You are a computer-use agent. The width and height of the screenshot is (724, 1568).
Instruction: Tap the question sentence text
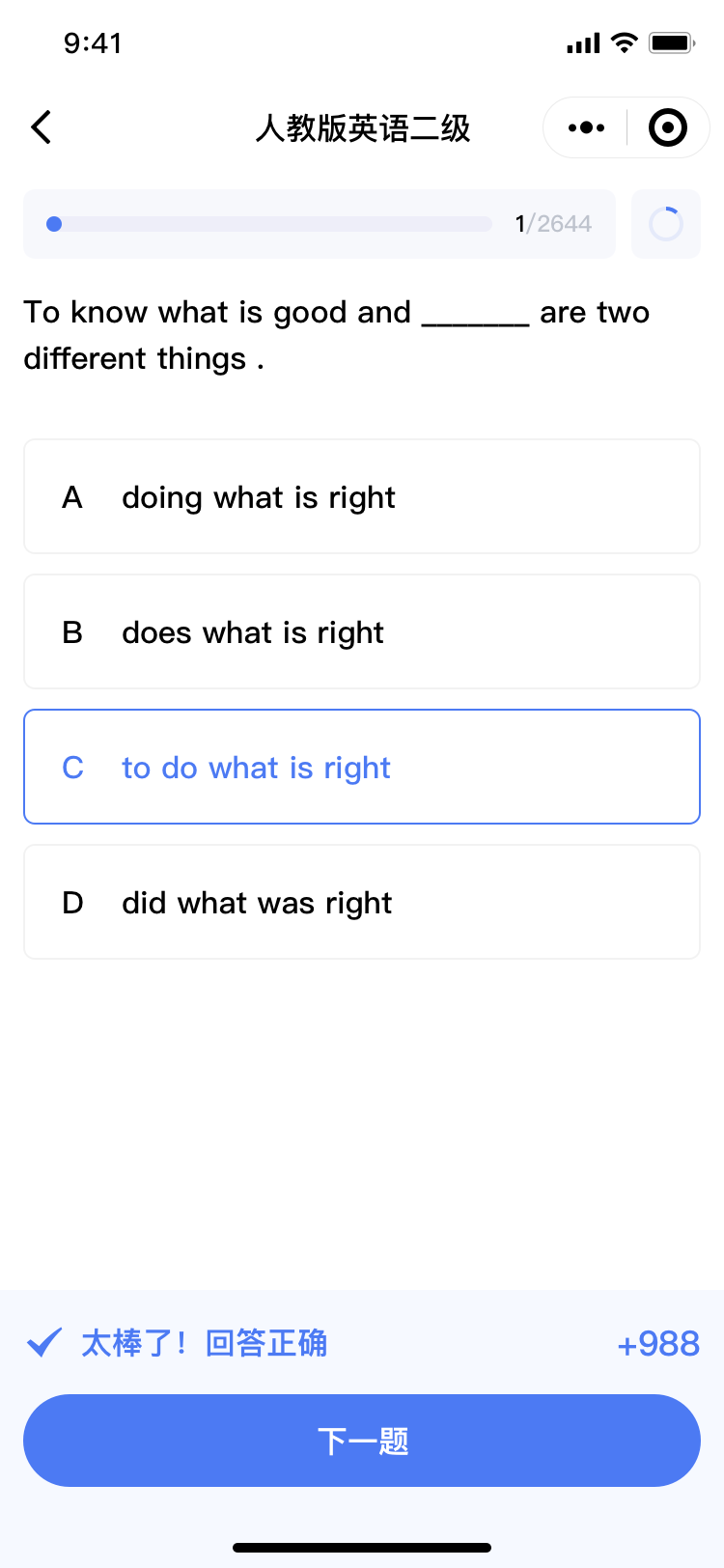(337, 335)
